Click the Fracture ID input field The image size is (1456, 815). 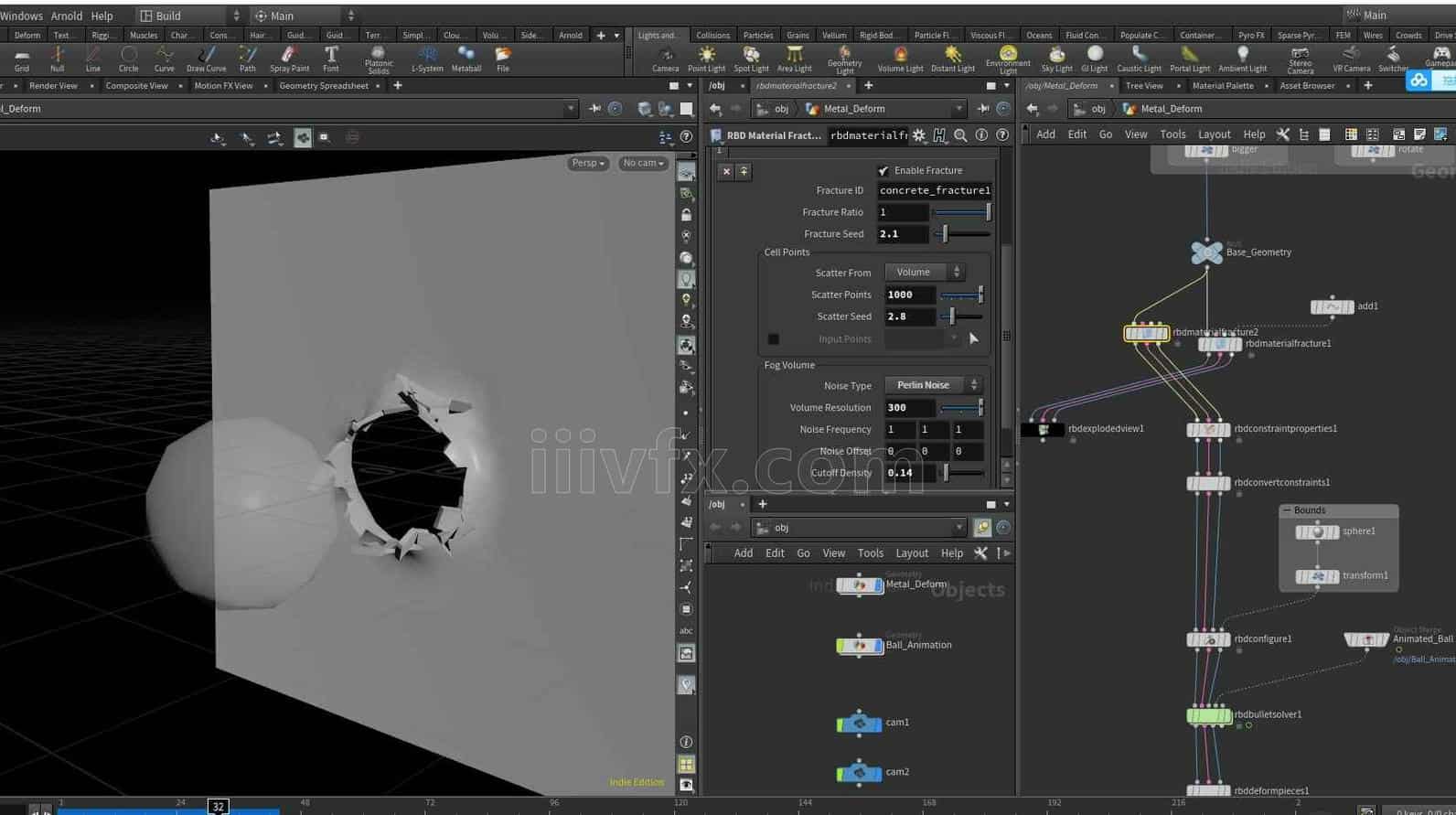[x=934, y=190]
